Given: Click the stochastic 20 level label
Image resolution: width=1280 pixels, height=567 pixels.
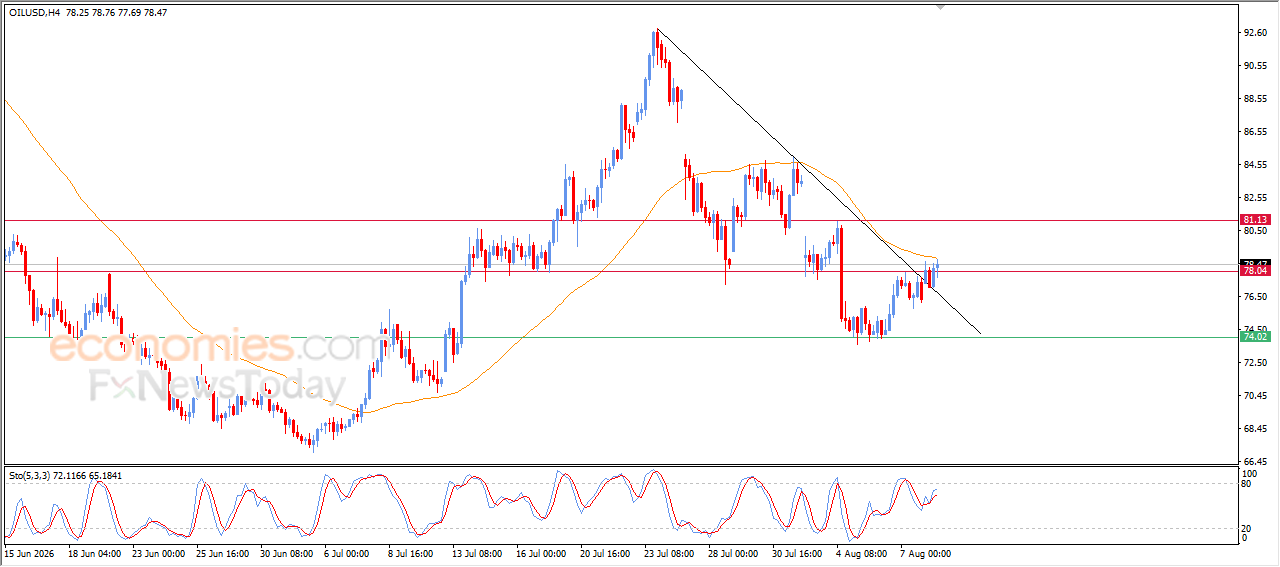Looking at the screenshot, I should pyautogui.click(x=1248, y=528).
